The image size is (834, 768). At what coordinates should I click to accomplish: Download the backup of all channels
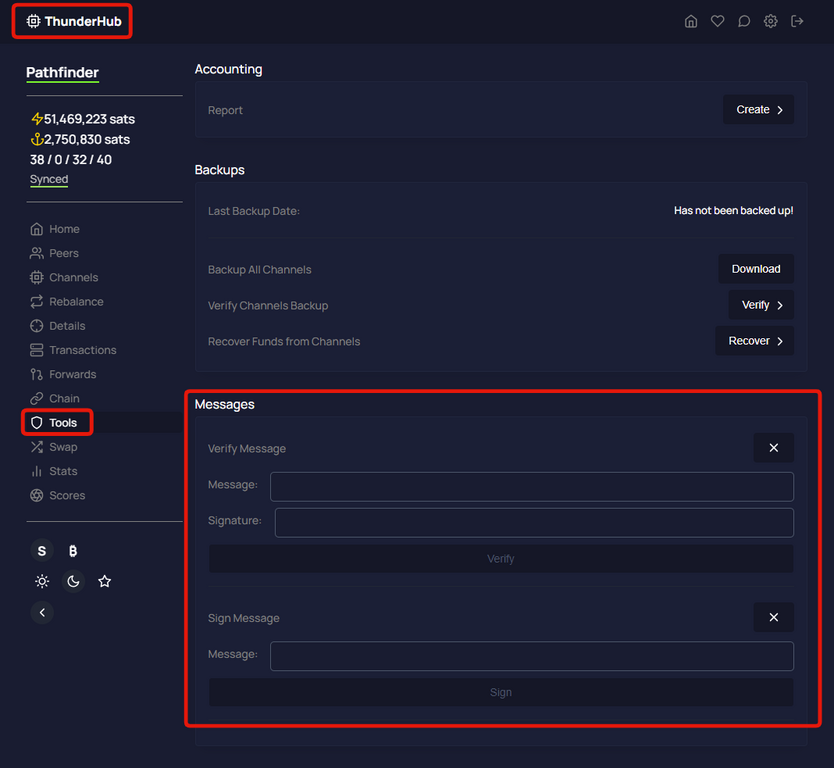755,269
